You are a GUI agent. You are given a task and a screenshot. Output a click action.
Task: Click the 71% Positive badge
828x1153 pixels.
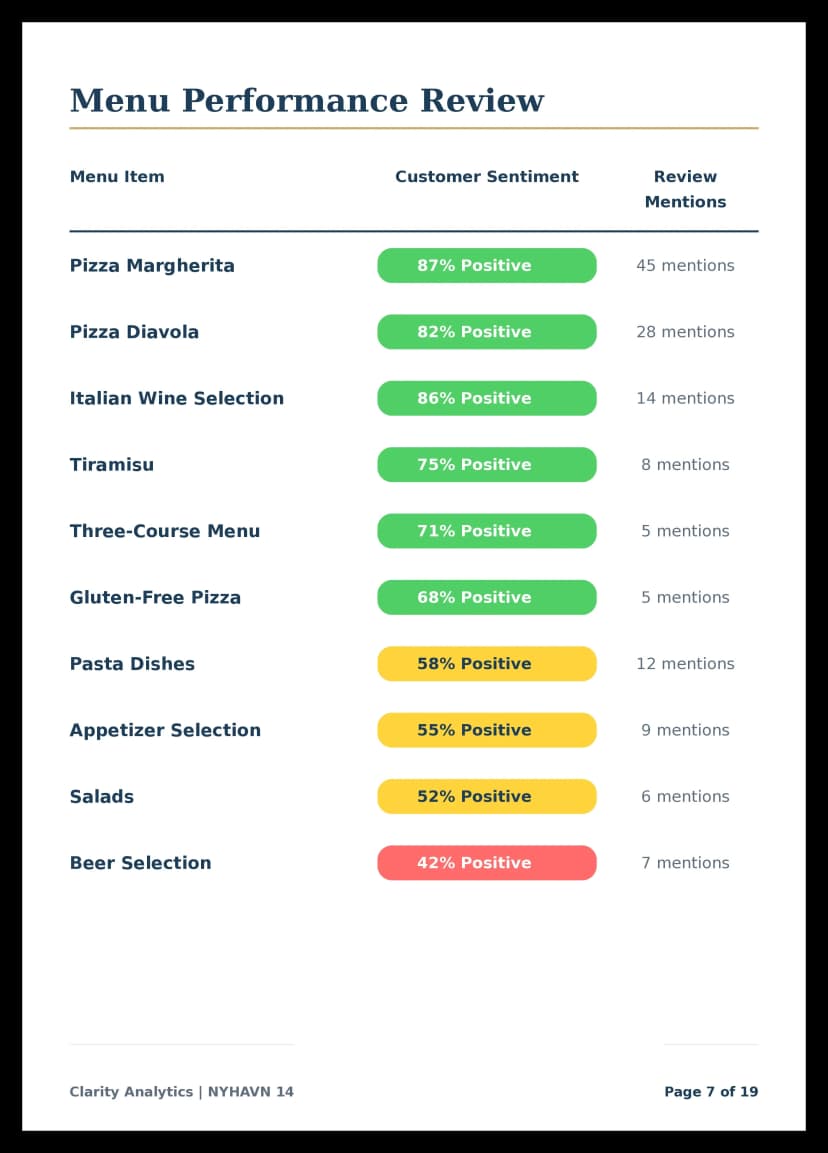(486, 531)
